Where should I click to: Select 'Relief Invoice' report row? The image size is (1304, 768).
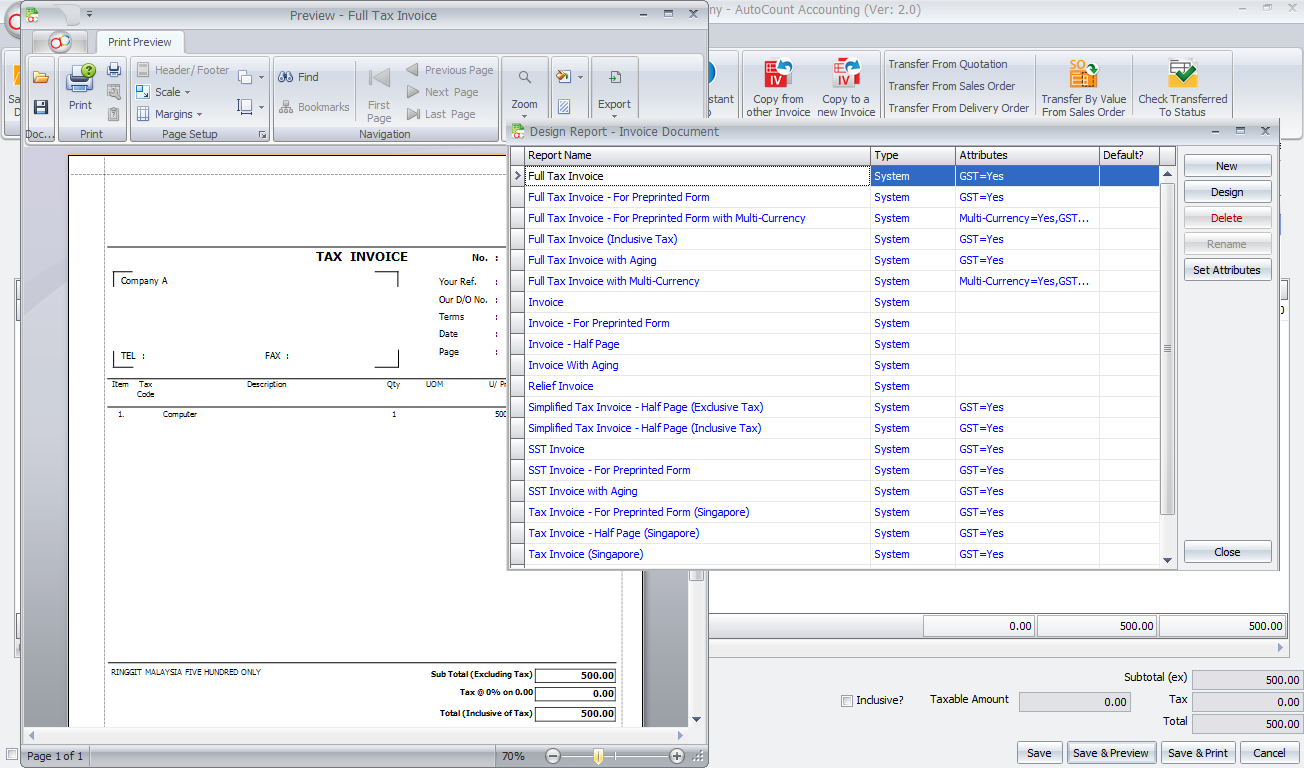tap(835, 386)
